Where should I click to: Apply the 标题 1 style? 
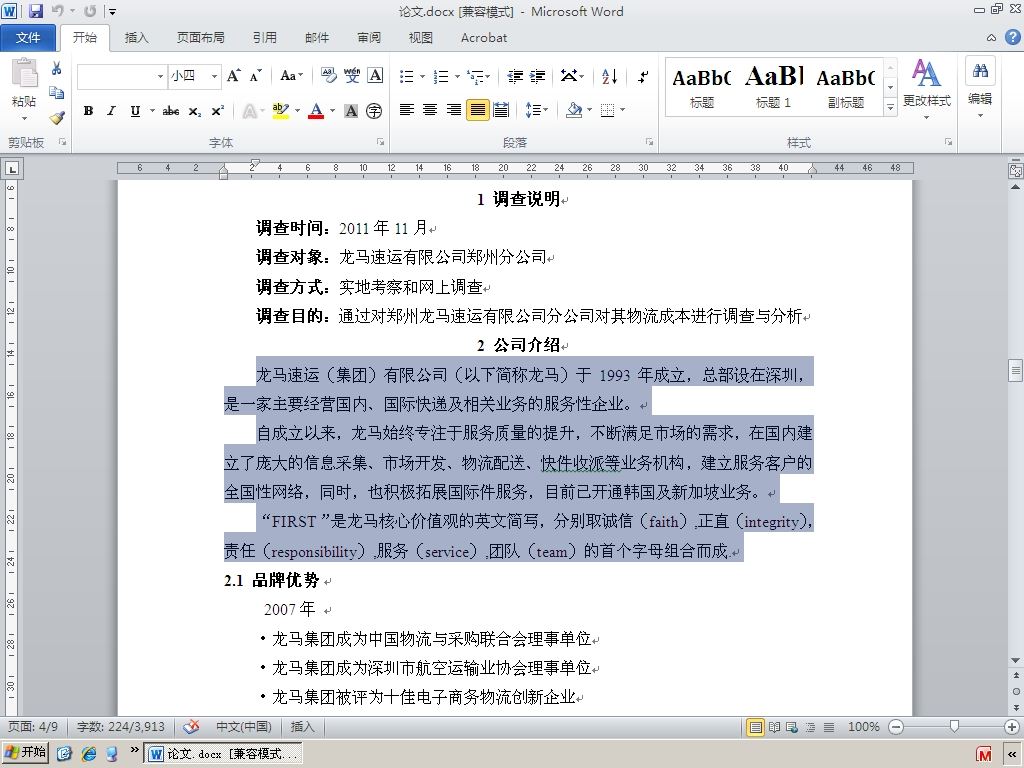pyautogui.click(x=773, y=87)
